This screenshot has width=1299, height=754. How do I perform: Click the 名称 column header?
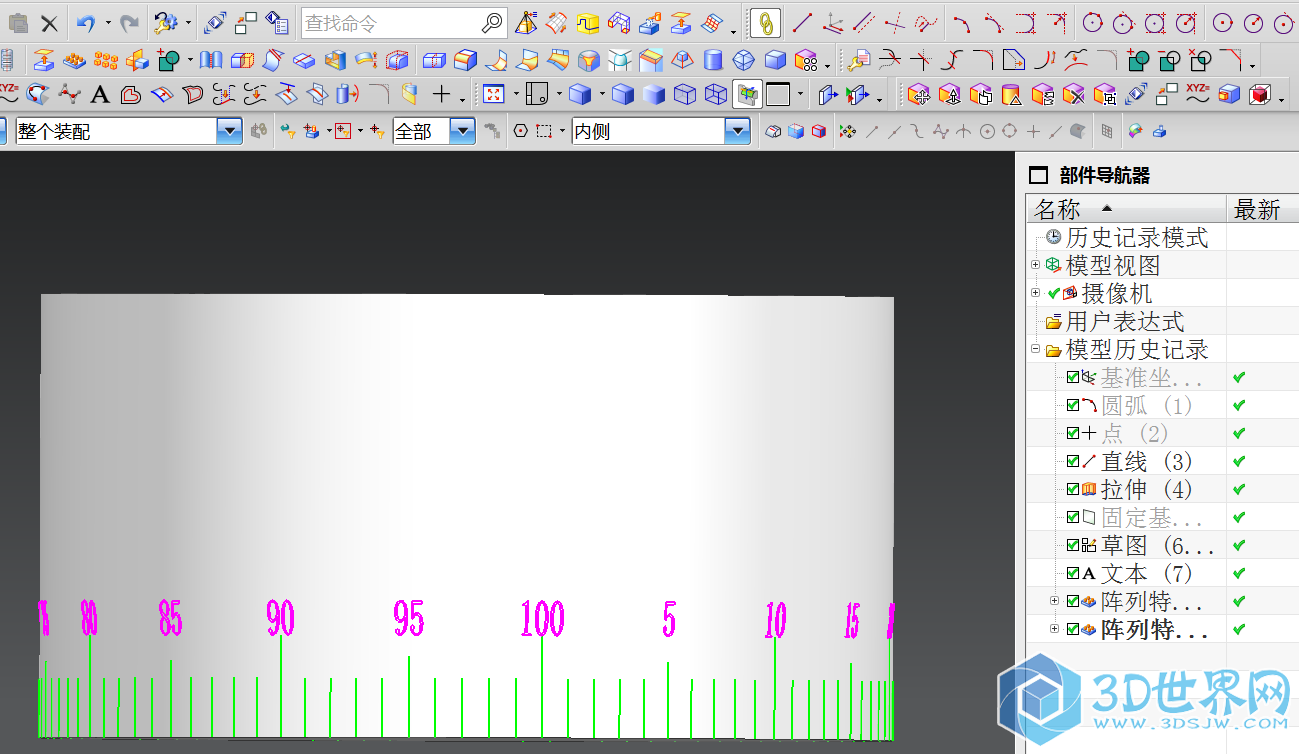click(1126, 209)
